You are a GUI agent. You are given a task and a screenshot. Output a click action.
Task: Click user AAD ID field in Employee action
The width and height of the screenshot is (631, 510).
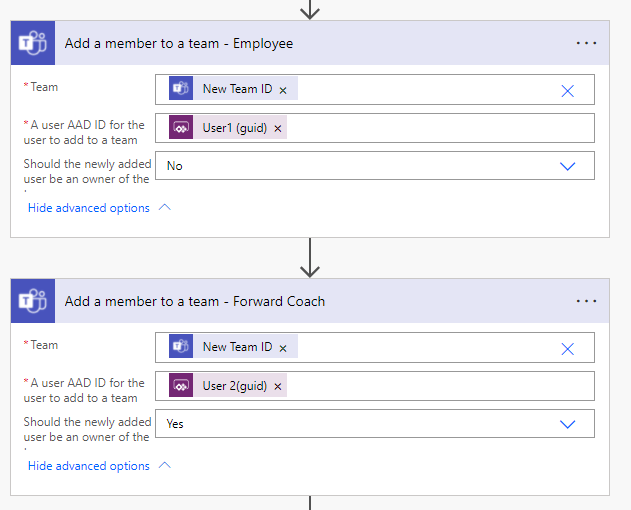click(440, 128)
